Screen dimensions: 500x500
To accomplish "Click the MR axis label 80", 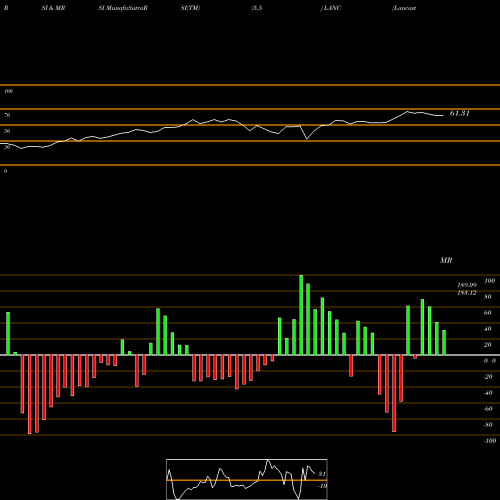I will 487,297.
